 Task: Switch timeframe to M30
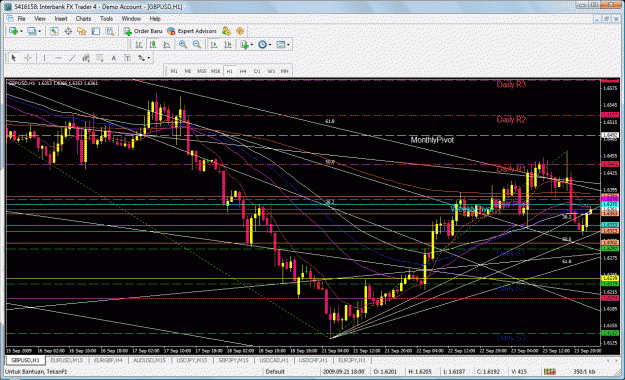click(216, 71)
